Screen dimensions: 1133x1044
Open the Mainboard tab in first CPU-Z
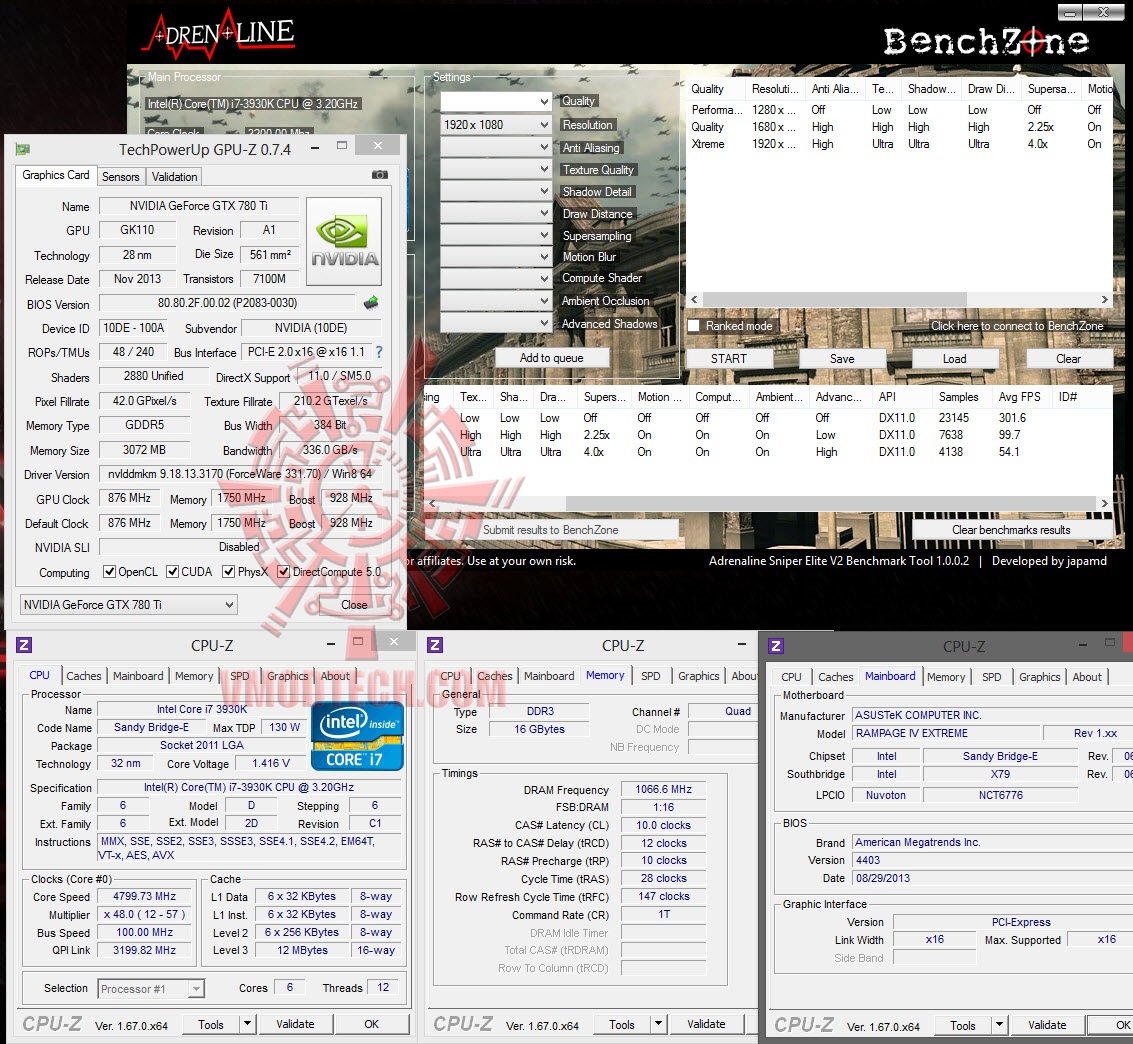[x=138, y=676]
